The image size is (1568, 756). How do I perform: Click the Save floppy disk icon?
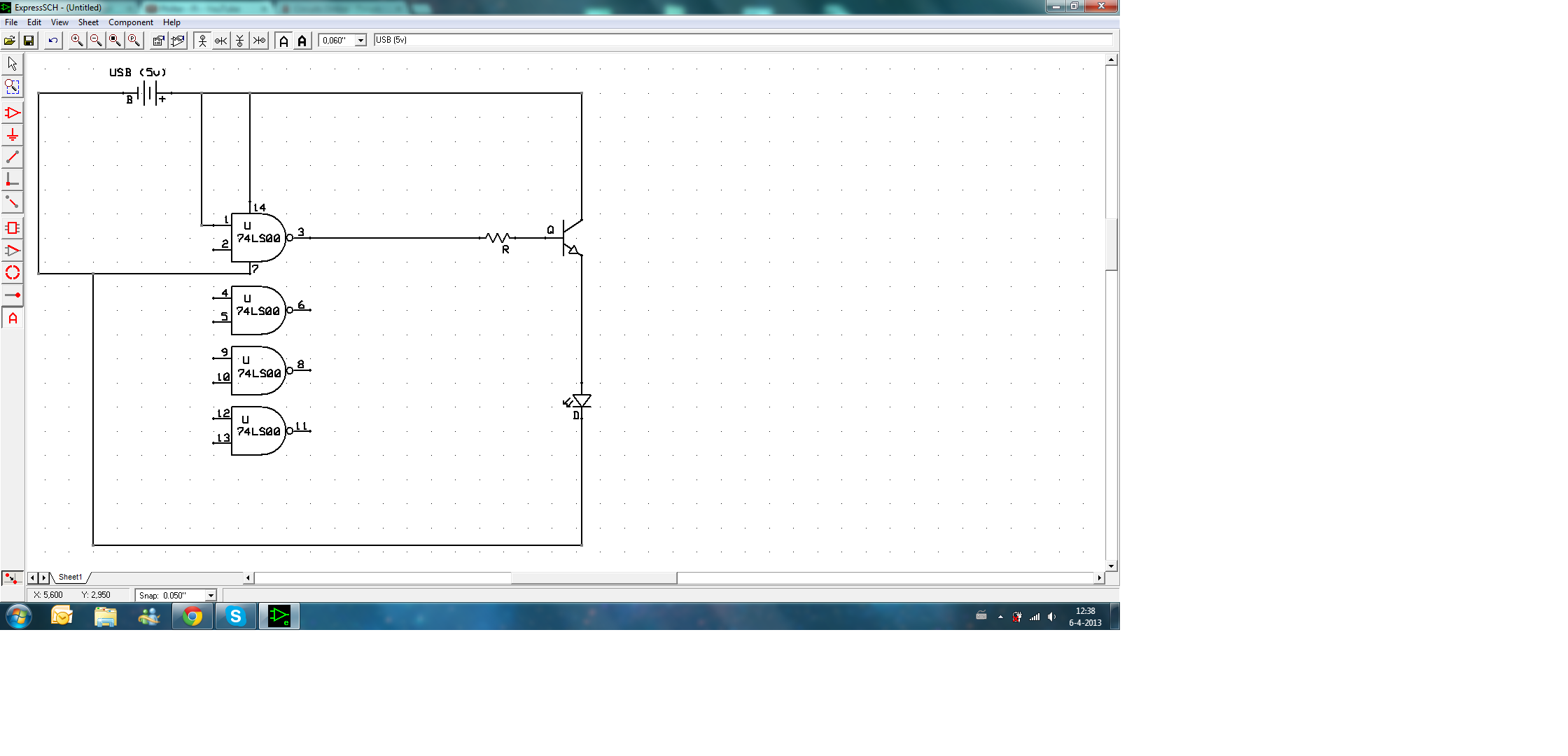pyautogui.click(x=29, y=41)
